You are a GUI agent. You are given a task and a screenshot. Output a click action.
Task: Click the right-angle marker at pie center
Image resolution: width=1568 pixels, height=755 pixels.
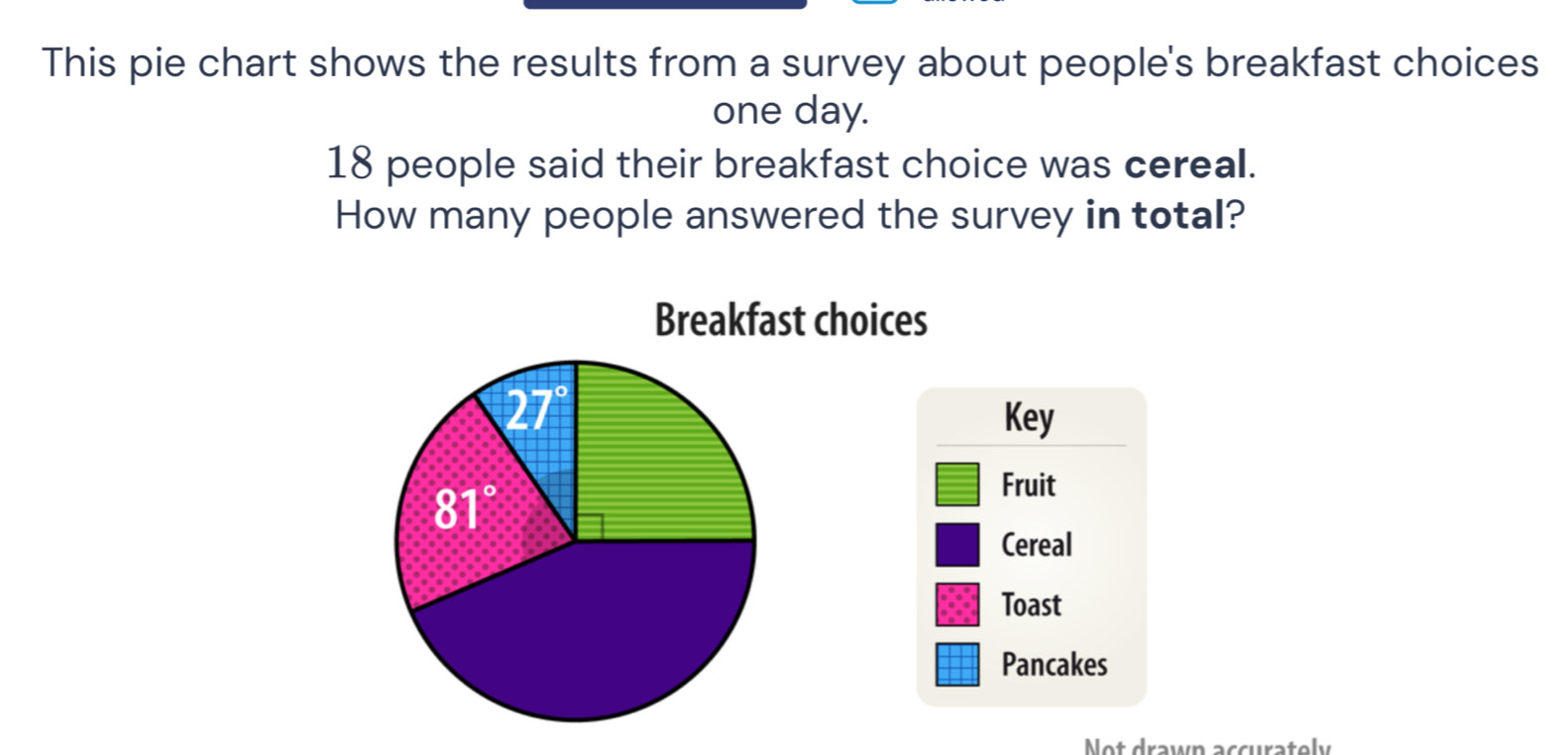pos(589,527)
